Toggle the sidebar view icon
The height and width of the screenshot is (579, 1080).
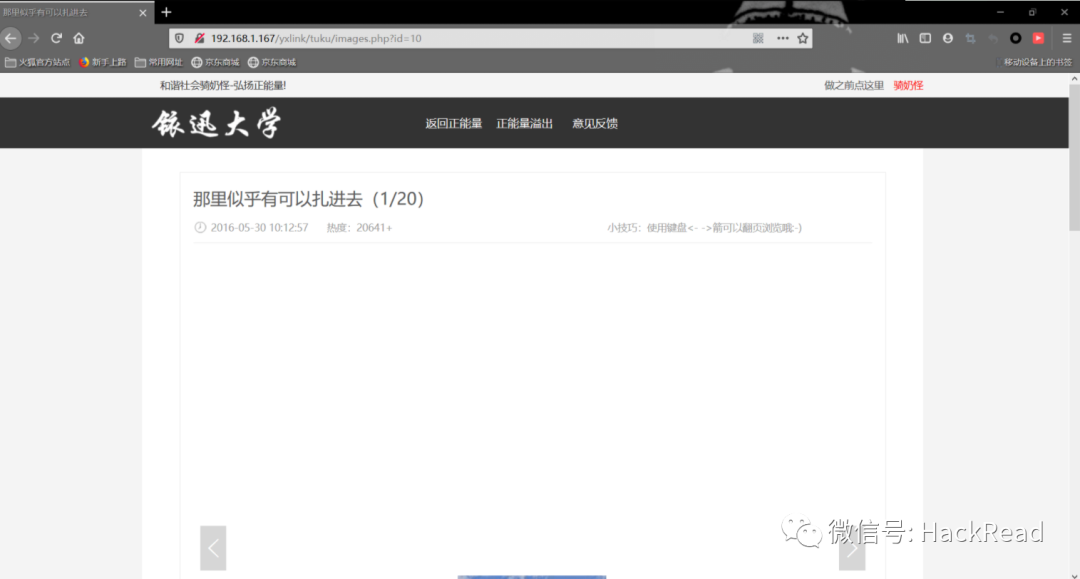(x=925, y=38)
